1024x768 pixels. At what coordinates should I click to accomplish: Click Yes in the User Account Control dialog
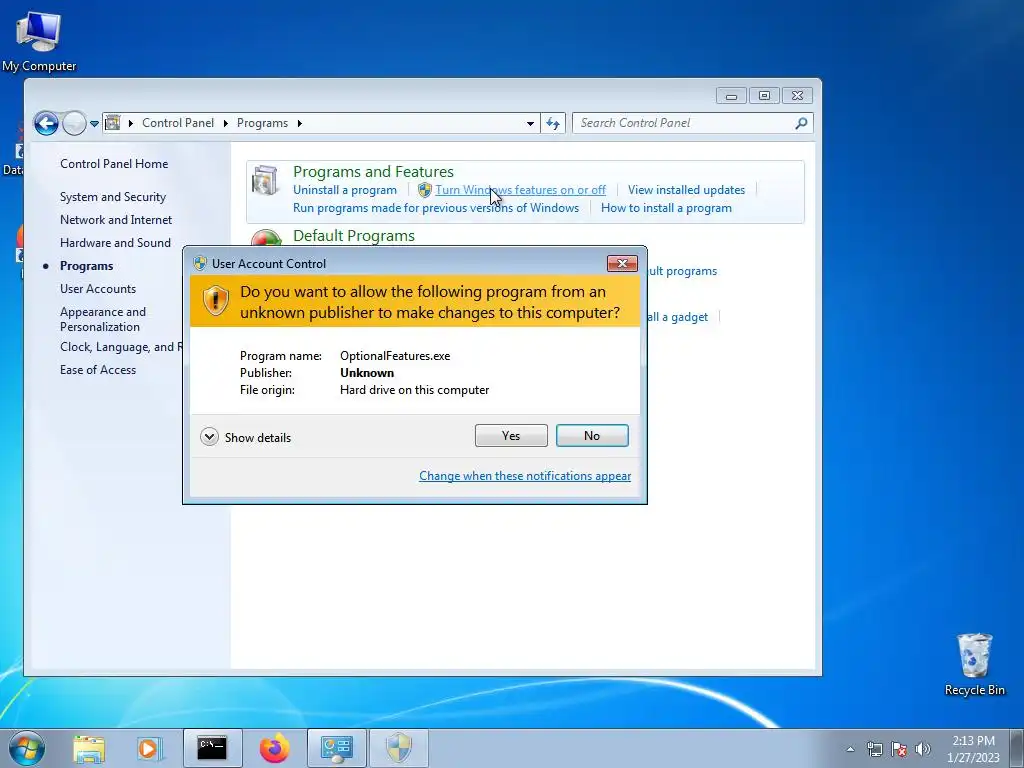pos(511,436)
